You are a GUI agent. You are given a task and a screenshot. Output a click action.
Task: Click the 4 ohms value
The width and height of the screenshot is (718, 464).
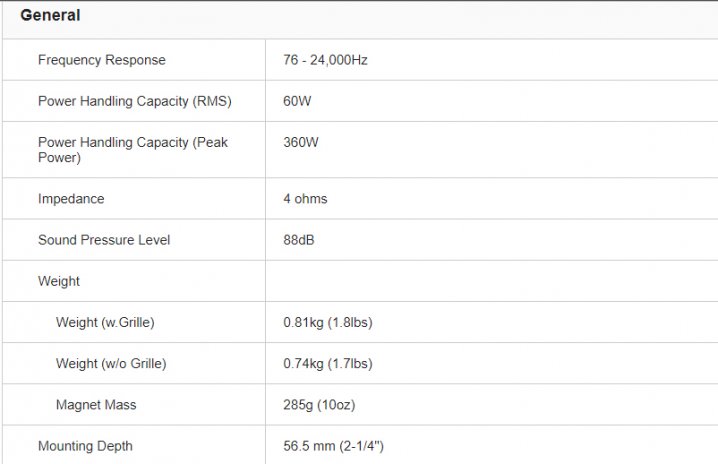(305, 199)
